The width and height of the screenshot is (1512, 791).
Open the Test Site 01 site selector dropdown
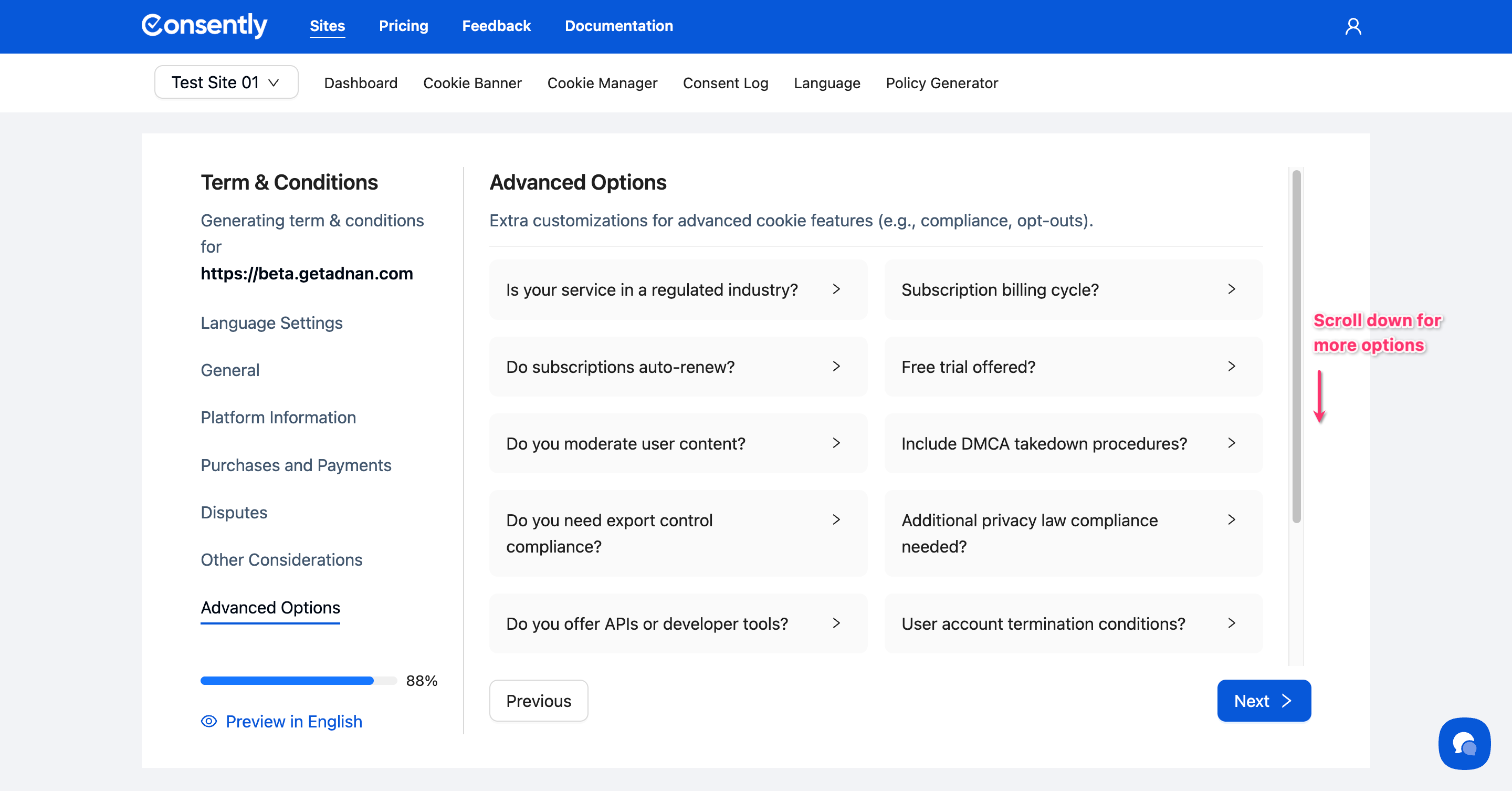226,82
